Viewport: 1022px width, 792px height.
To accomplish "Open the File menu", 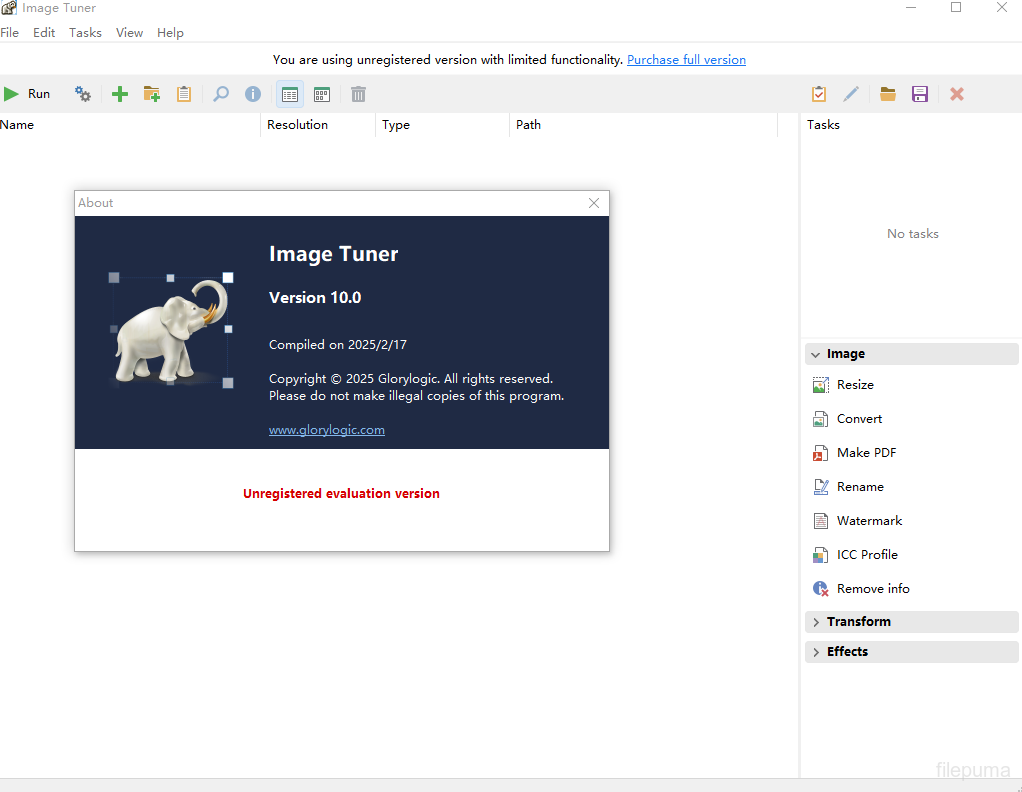I will click(10, 33).
